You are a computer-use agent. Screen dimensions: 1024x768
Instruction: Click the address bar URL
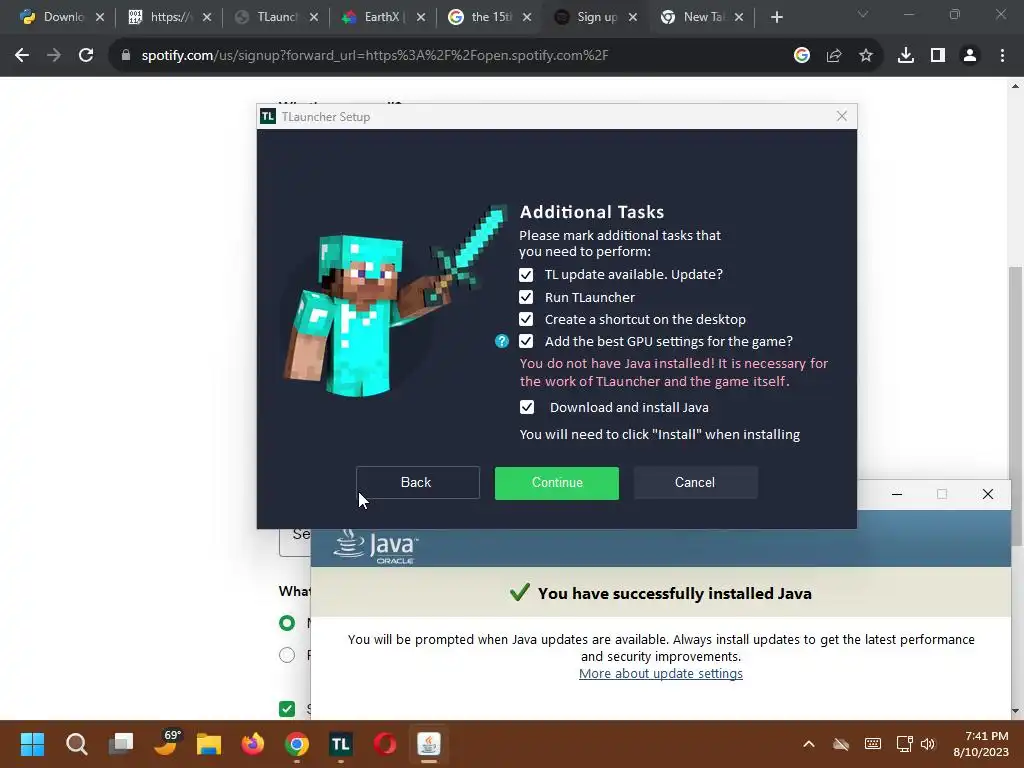click(x=375, y=56)
